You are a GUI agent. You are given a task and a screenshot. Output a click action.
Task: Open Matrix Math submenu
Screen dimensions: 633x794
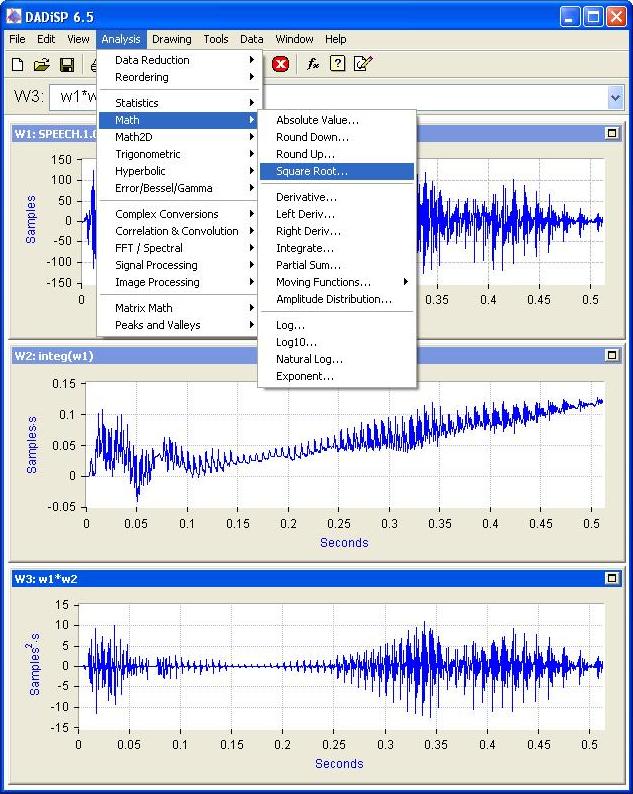[x=180, y=308]
